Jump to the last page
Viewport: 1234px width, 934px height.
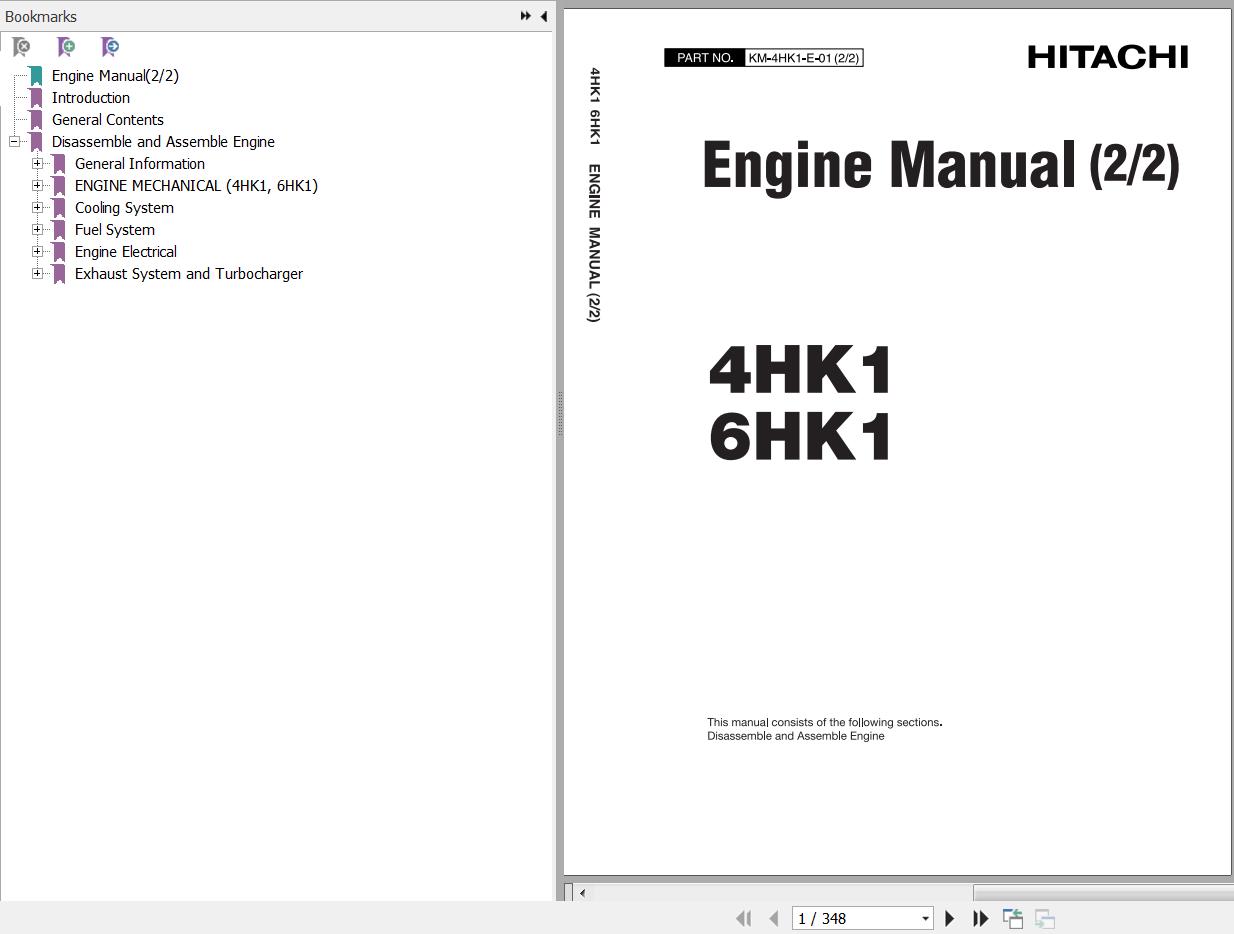pos(981,918)
